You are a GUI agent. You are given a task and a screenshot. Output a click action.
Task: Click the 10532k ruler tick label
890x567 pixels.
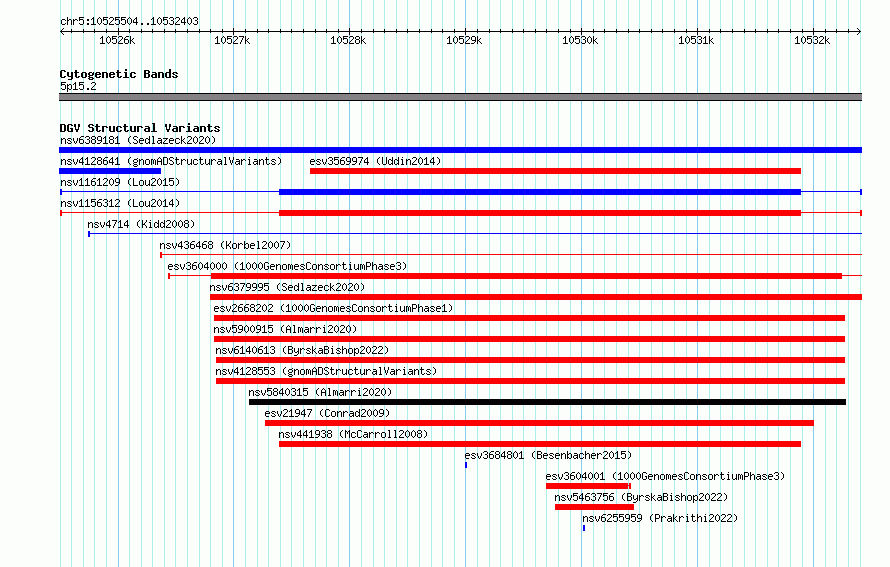(x=812, y=40)
